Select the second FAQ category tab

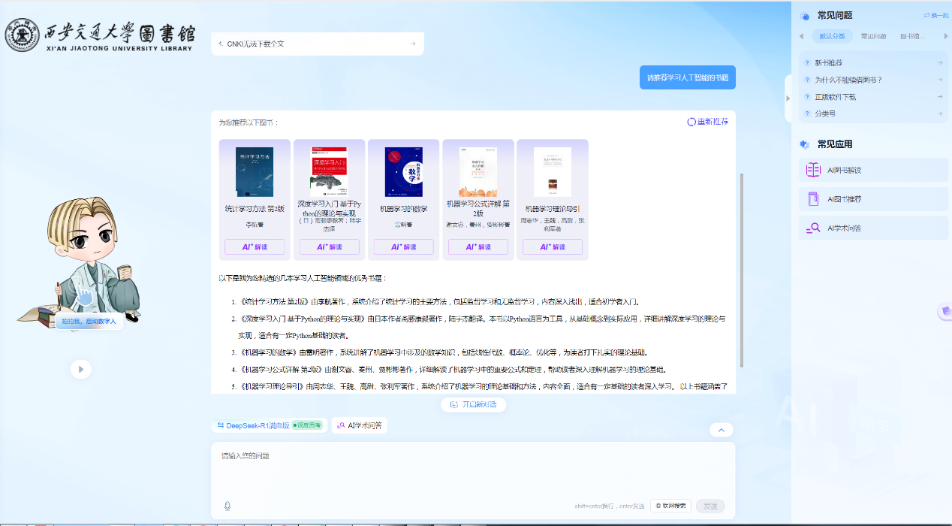[x=873, y=36]
